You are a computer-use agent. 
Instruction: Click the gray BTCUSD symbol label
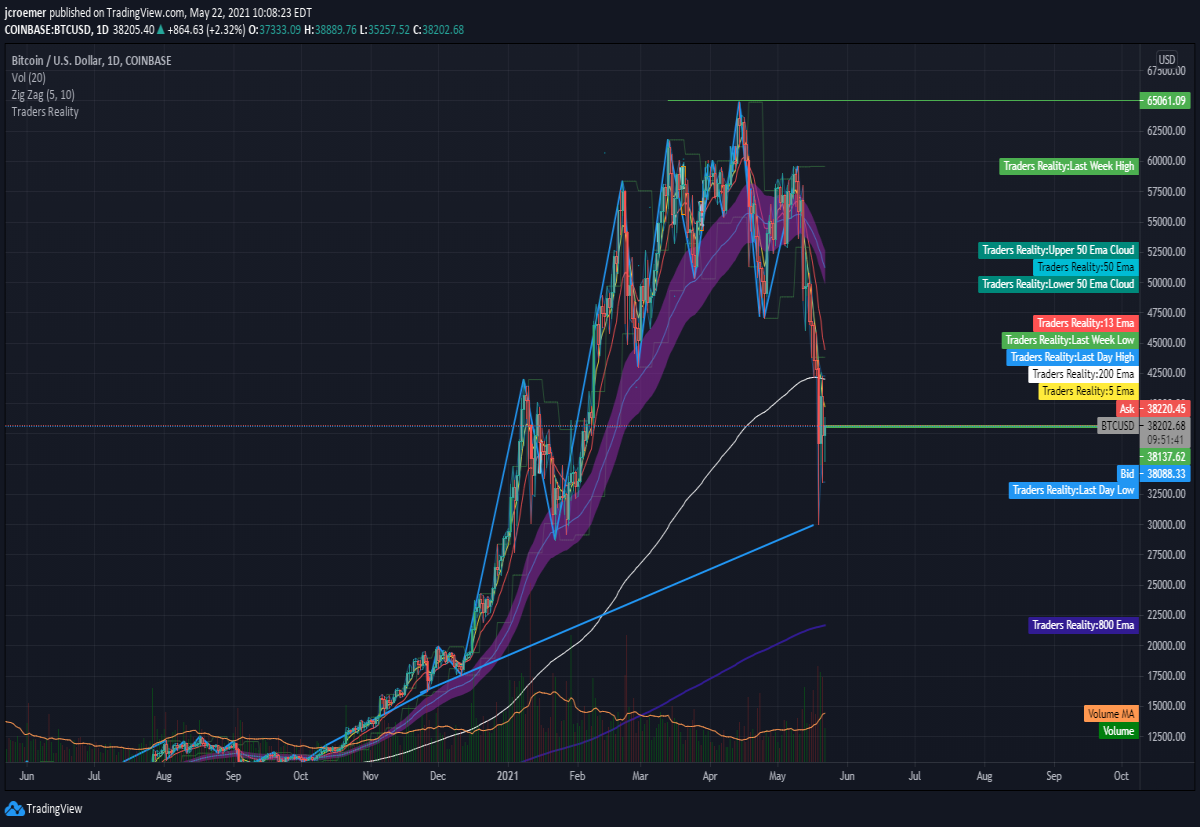[x=1117, y=426]
